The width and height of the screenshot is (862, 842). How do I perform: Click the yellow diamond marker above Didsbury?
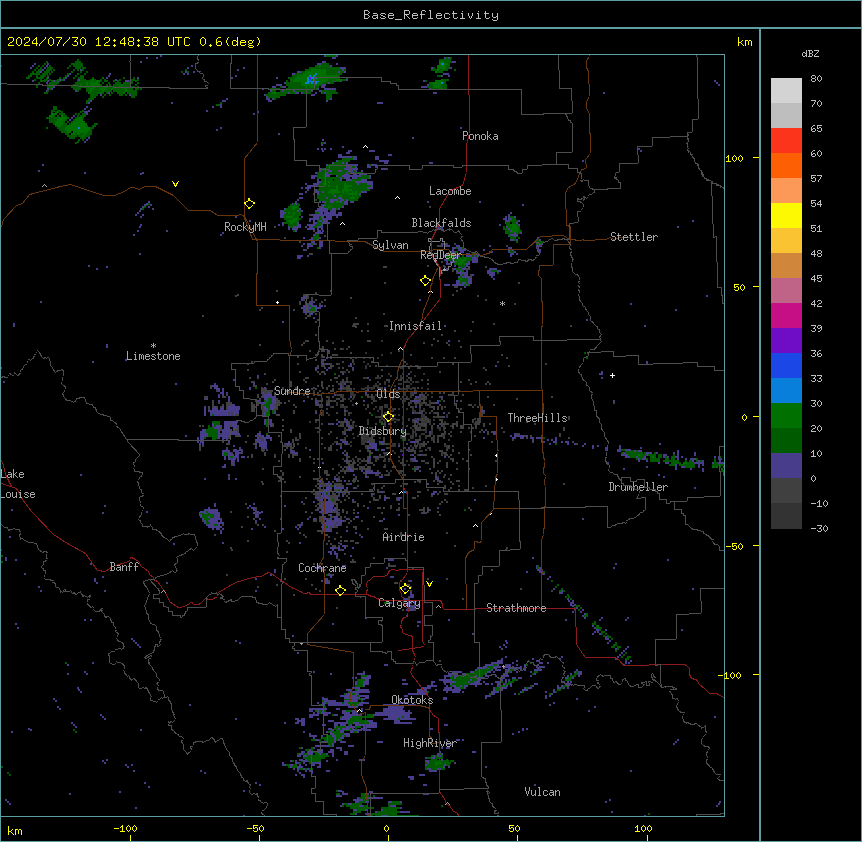388,417
